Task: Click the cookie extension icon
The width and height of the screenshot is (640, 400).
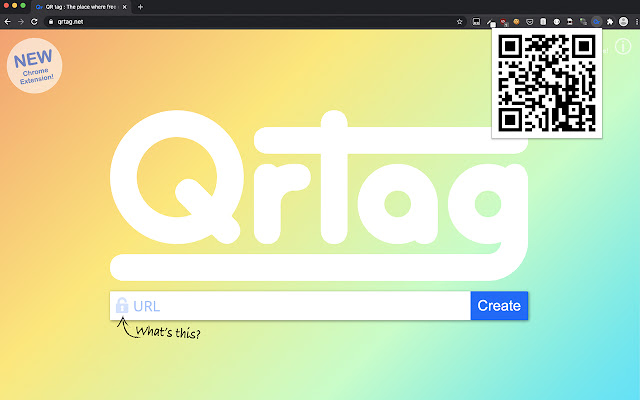Action: pos(516,22)
